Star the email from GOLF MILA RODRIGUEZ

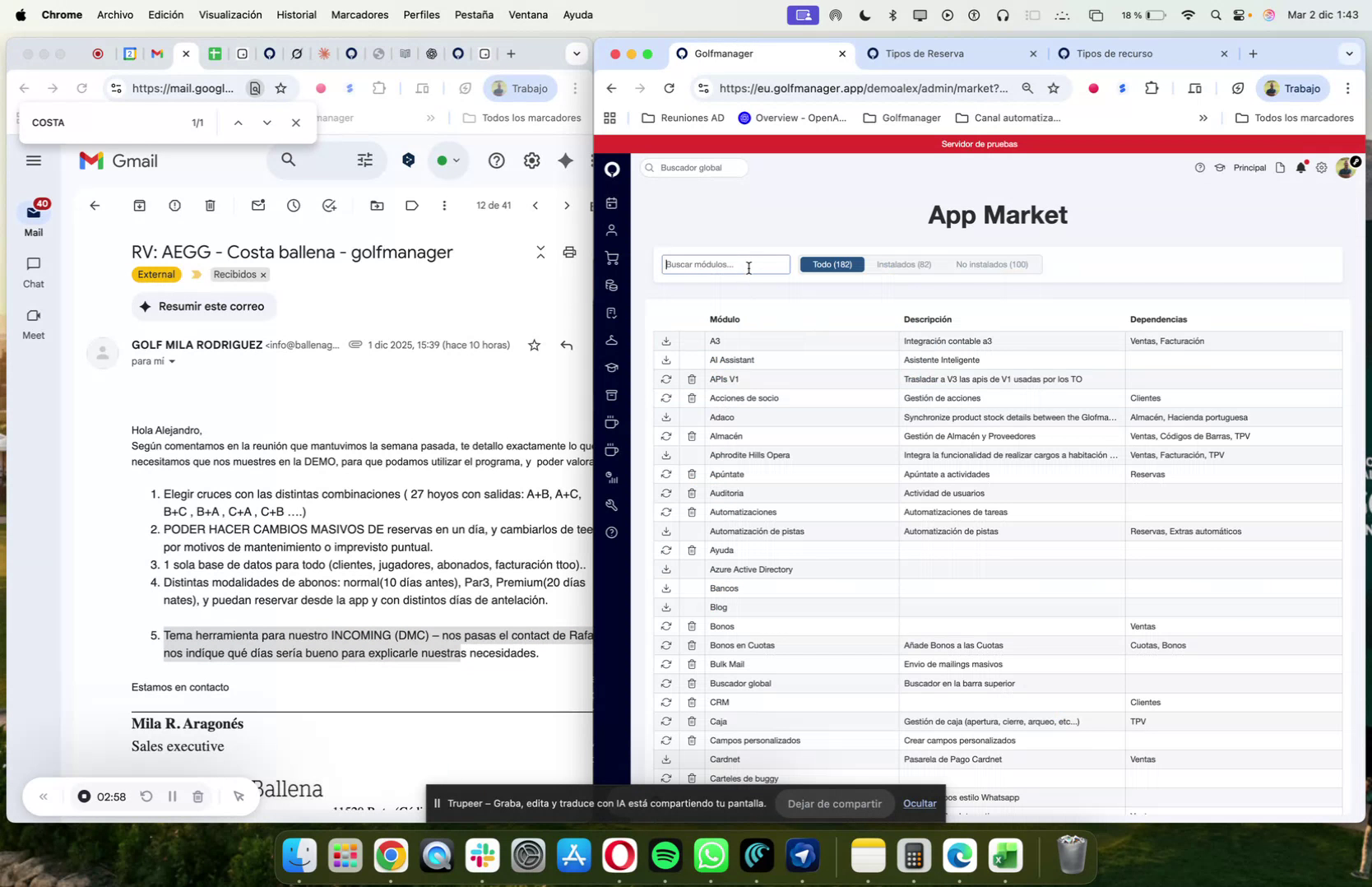click(x=534, y=345)
